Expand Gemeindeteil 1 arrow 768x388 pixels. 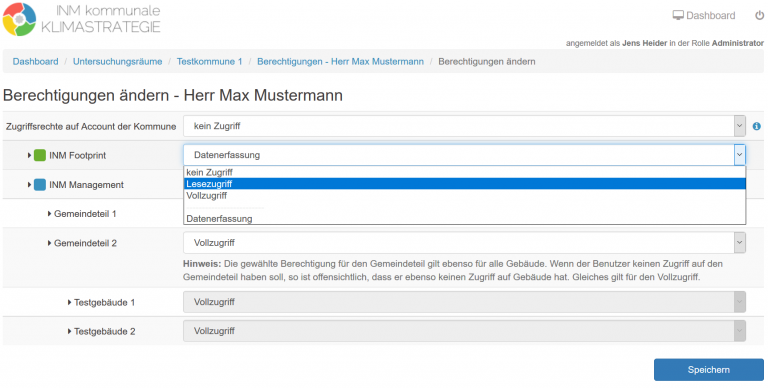49,214
